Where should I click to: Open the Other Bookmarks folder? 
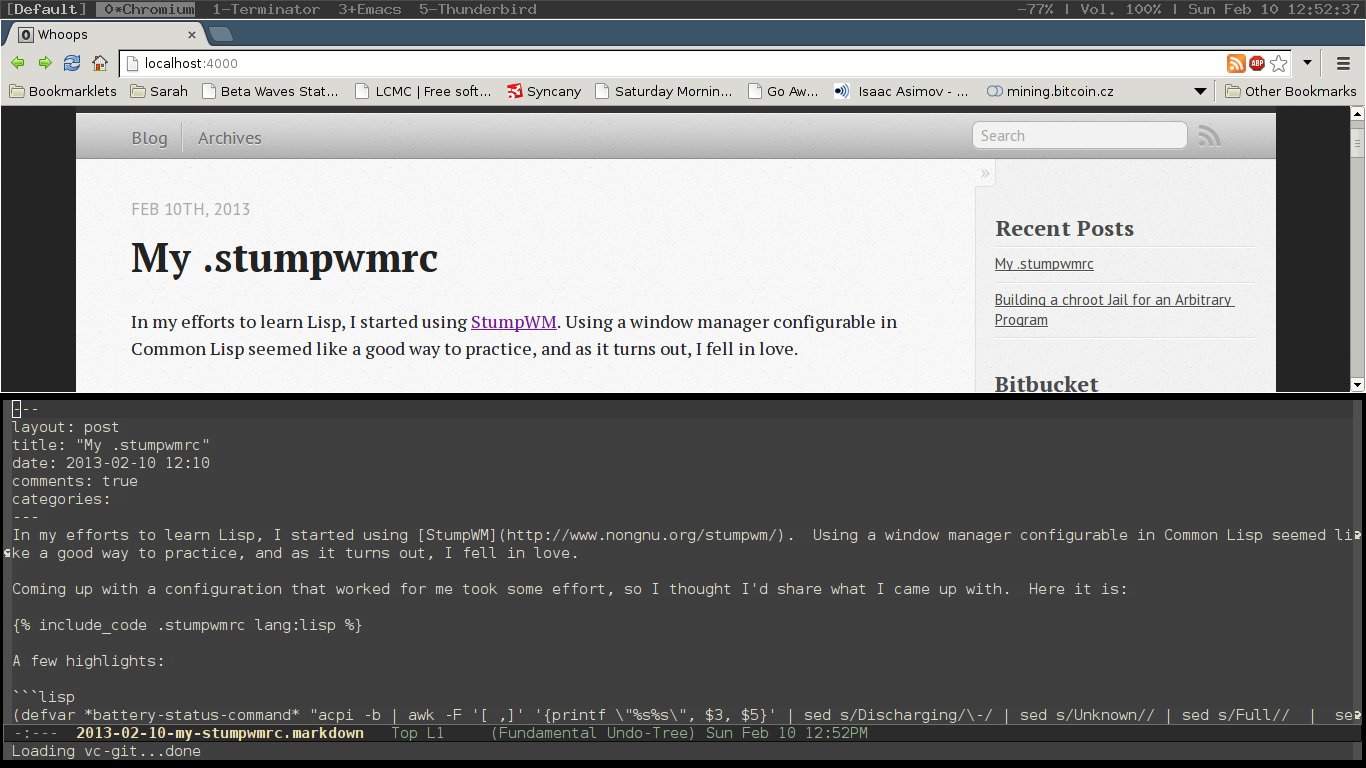pyautogui.click(x=1291, y=91)
